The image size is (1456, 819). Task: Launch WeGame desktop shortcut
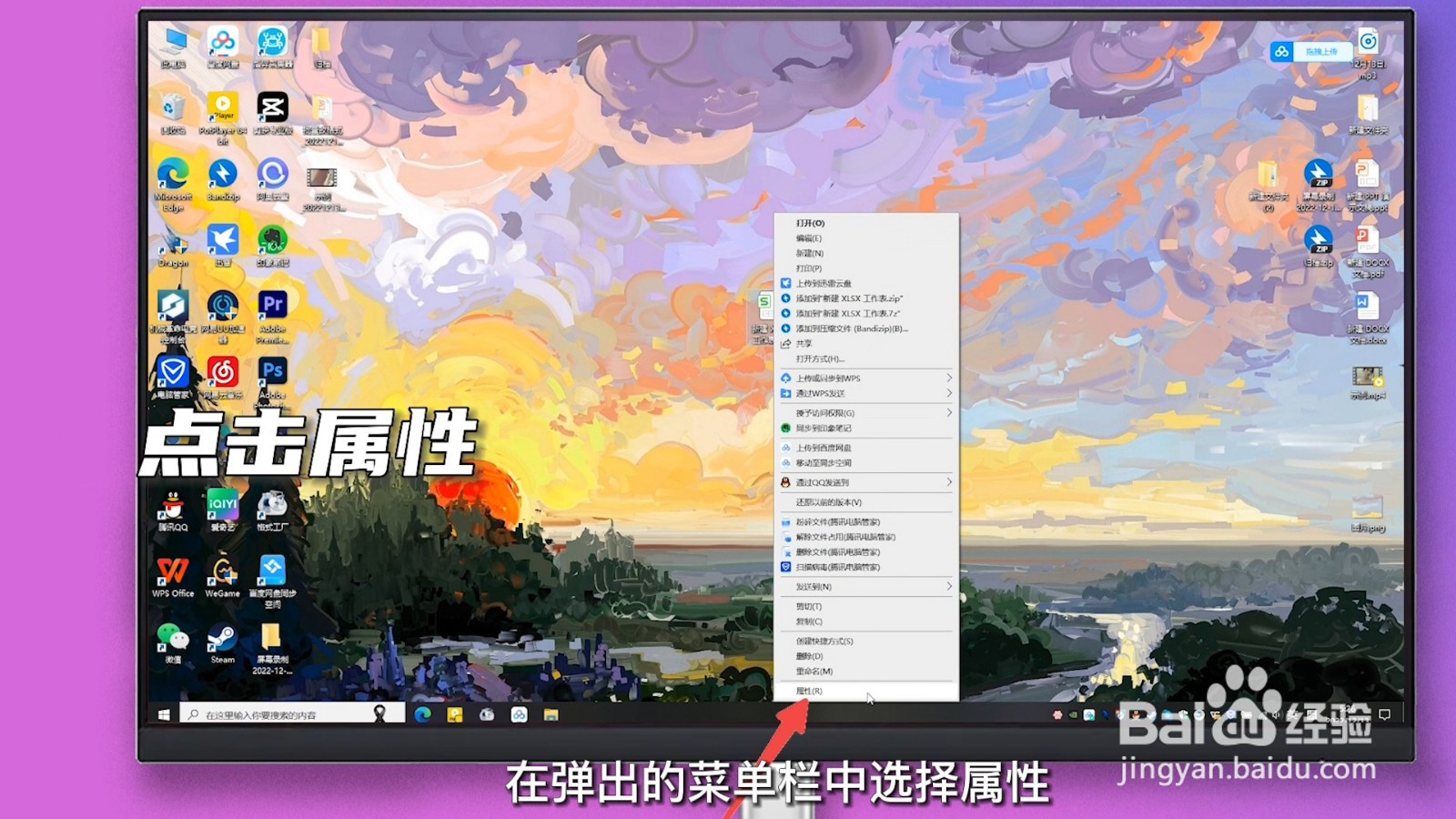[x=223, y=577]
